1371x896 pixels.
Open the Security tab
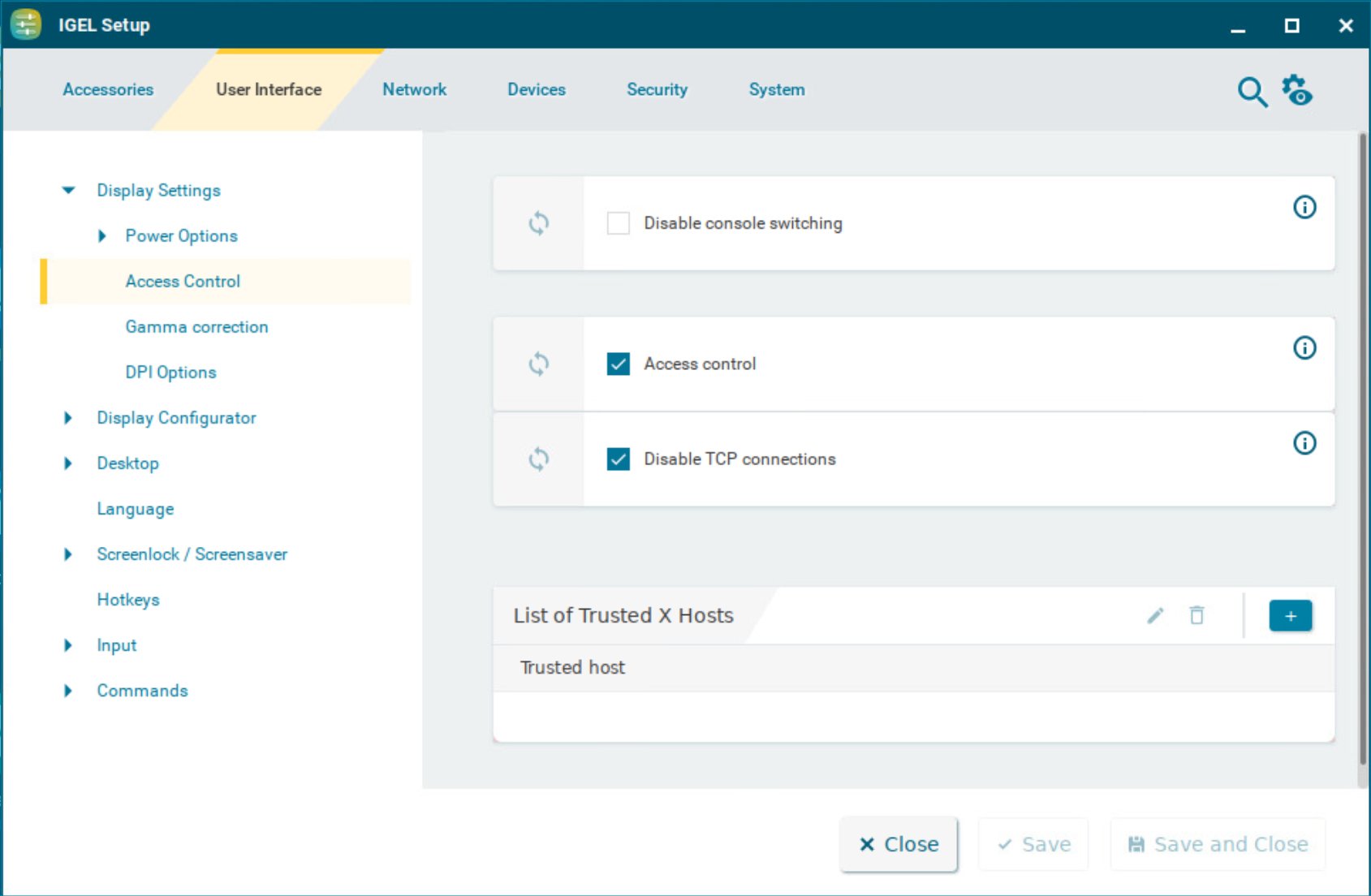pyautogui.click(x=657, y=90)
